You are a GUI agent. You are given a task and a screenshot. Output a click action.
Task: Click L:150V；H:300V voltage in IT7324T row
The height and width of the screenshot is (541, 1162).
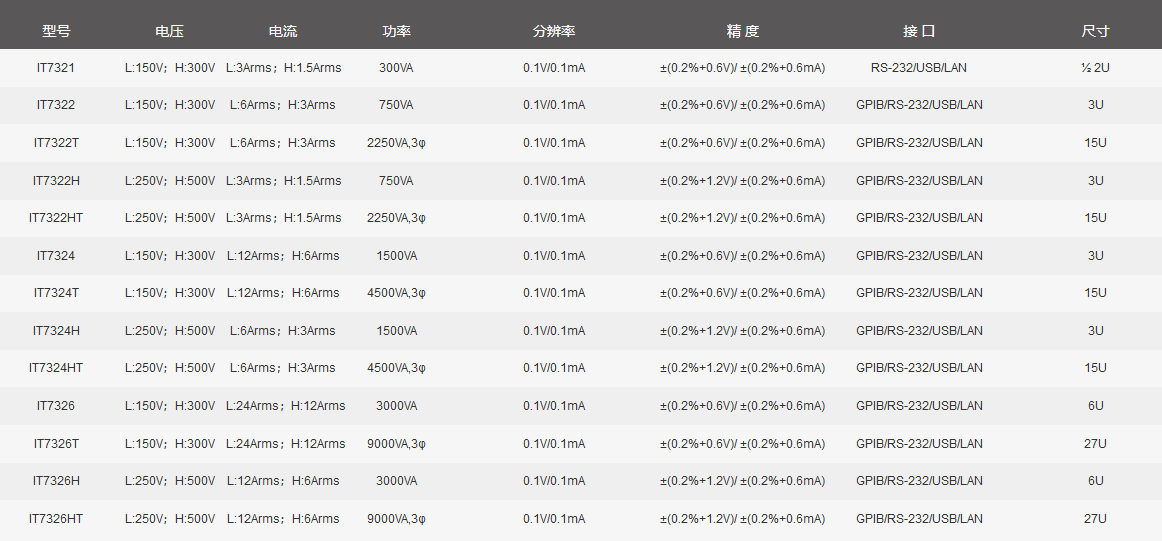point(170,293)
